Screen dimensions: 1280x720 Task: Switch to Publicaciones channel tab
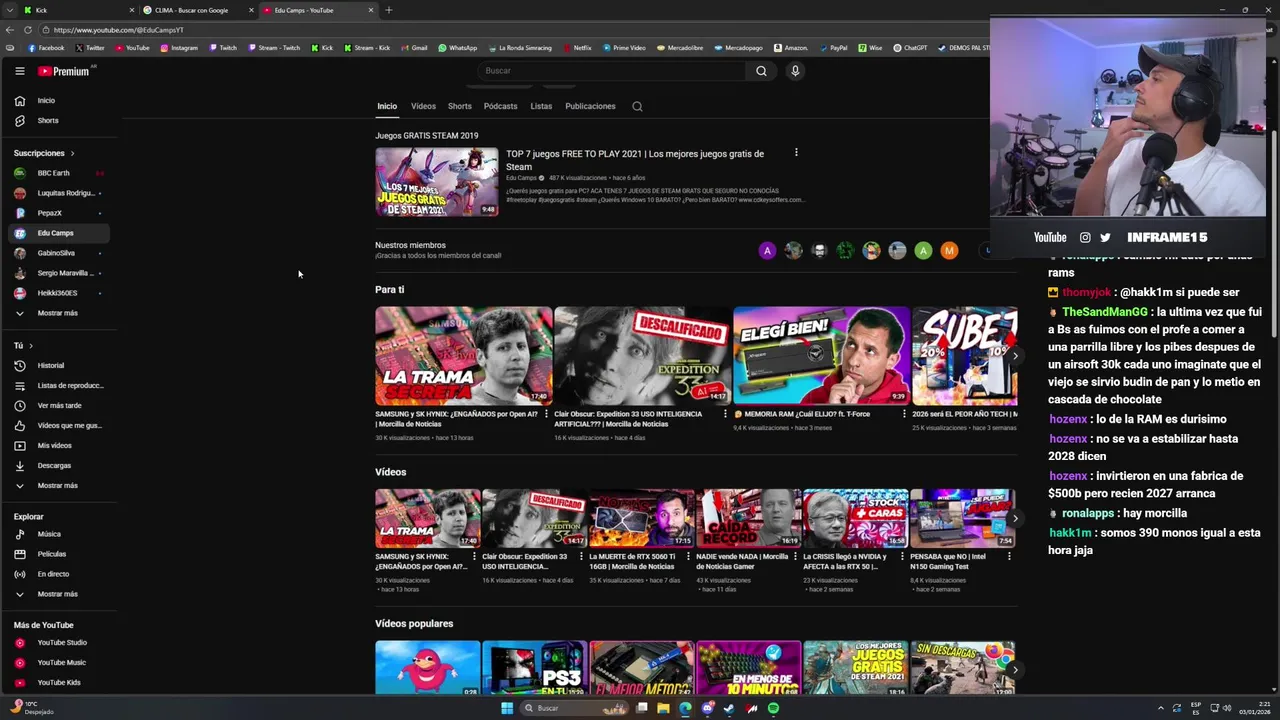click(590, 106)
